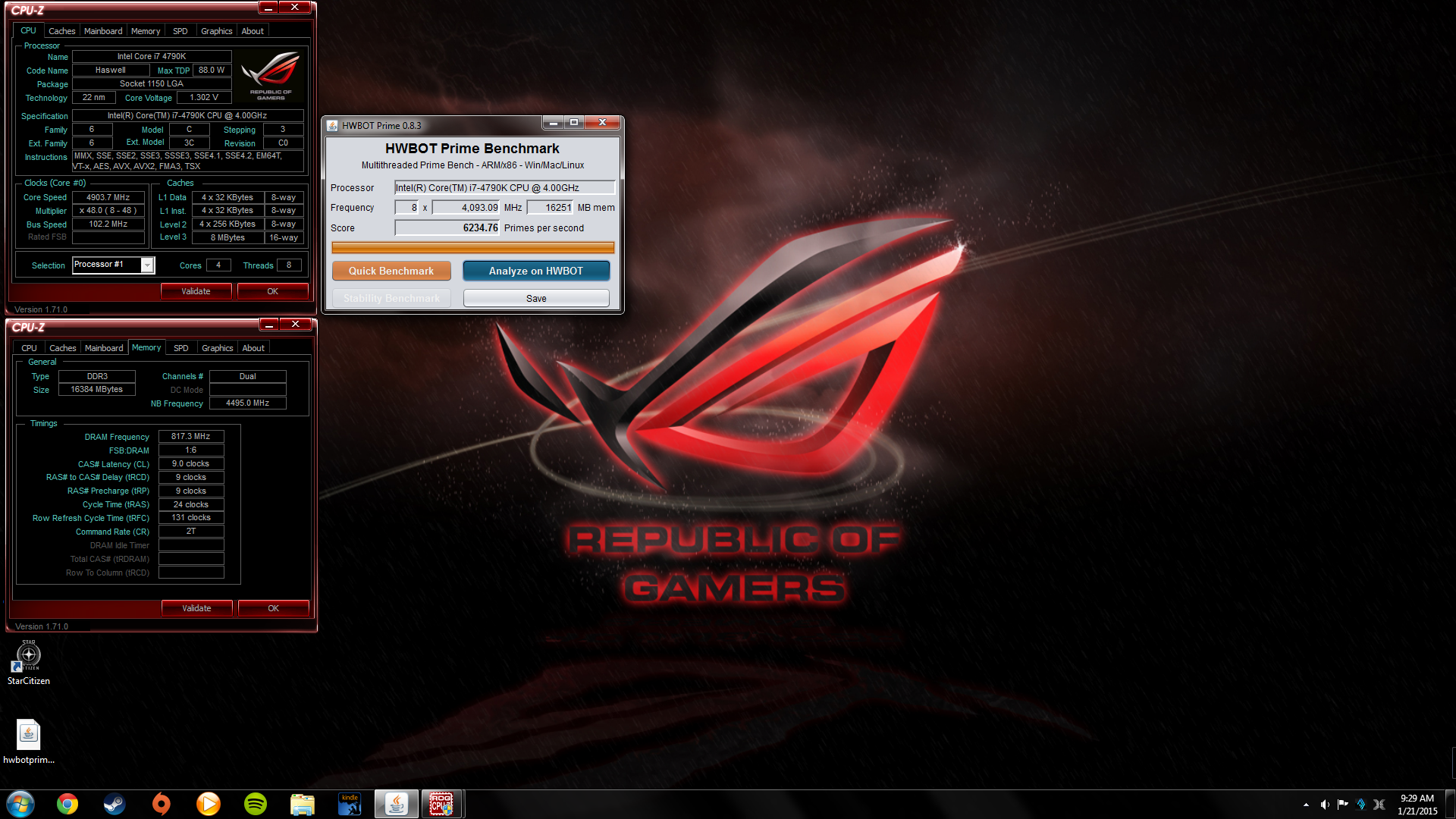Click the Score field showing 6234.76
1456x819 pixels.
(x=447, y=227)
